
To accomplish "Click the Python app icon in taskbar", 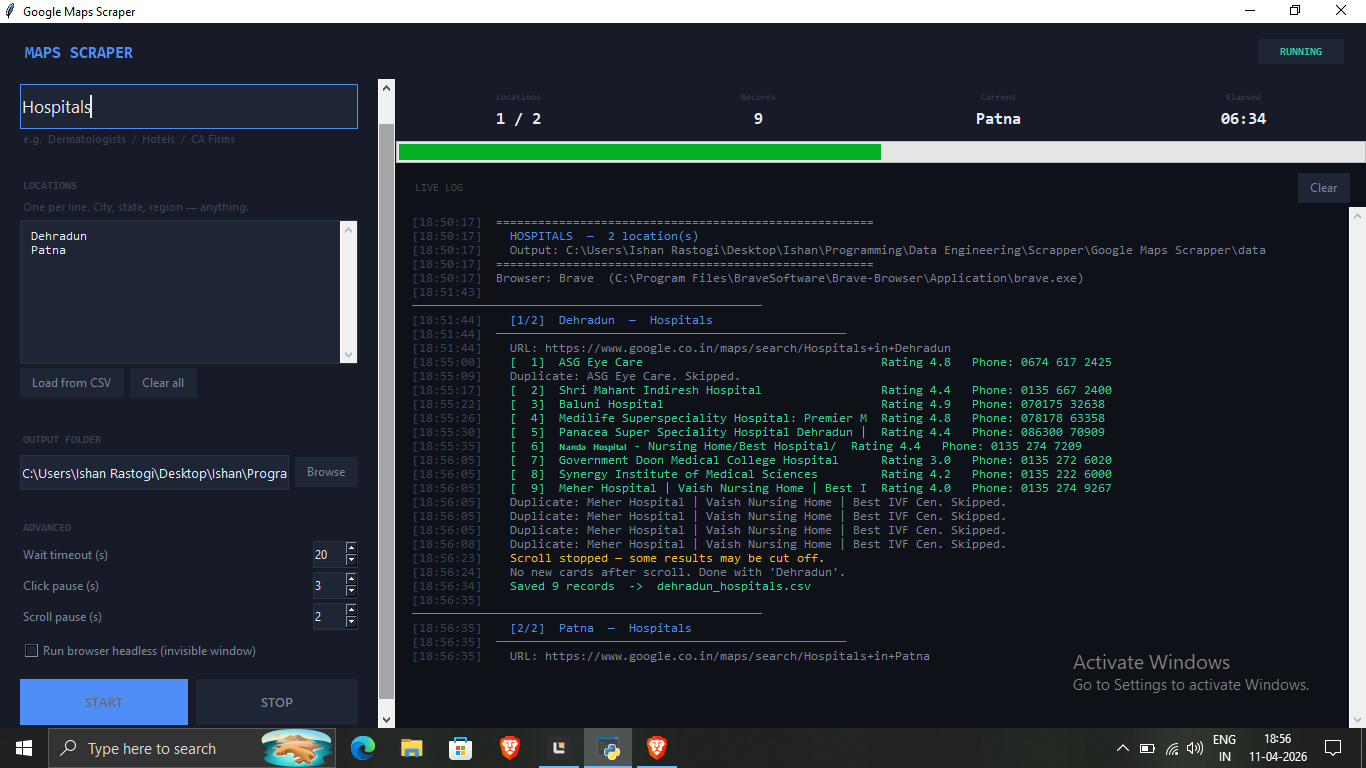I will pyautogui.click(x=608, y=747).
